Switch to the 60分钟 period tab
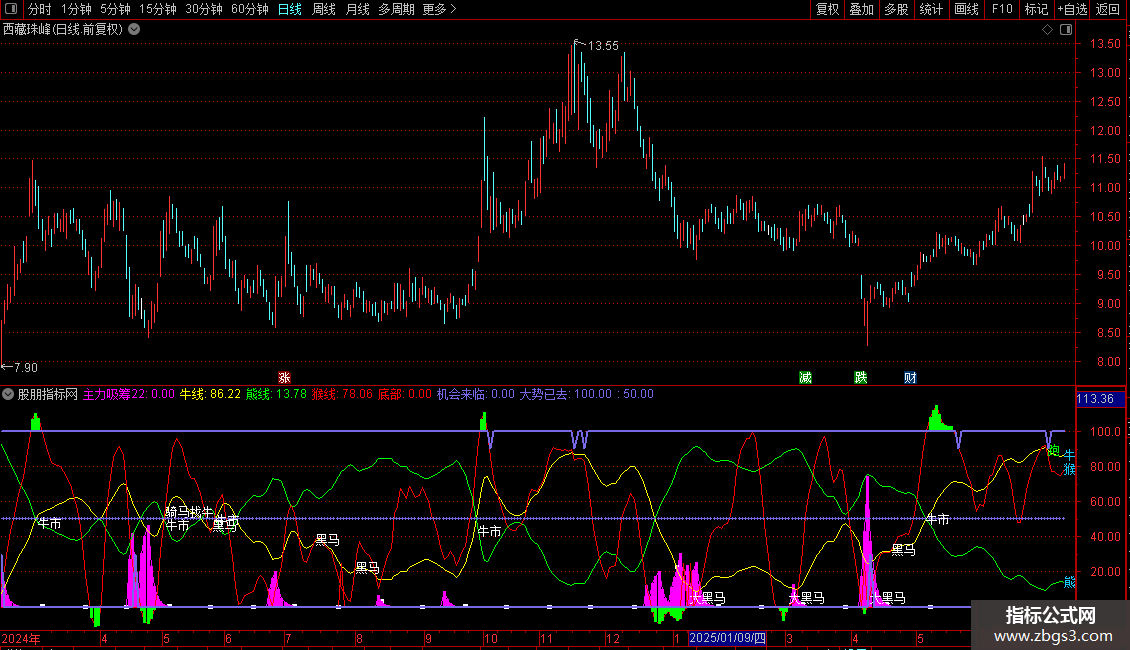This screenshot has width=1130, height=650. pyautogui.click(x=250, y=9)
